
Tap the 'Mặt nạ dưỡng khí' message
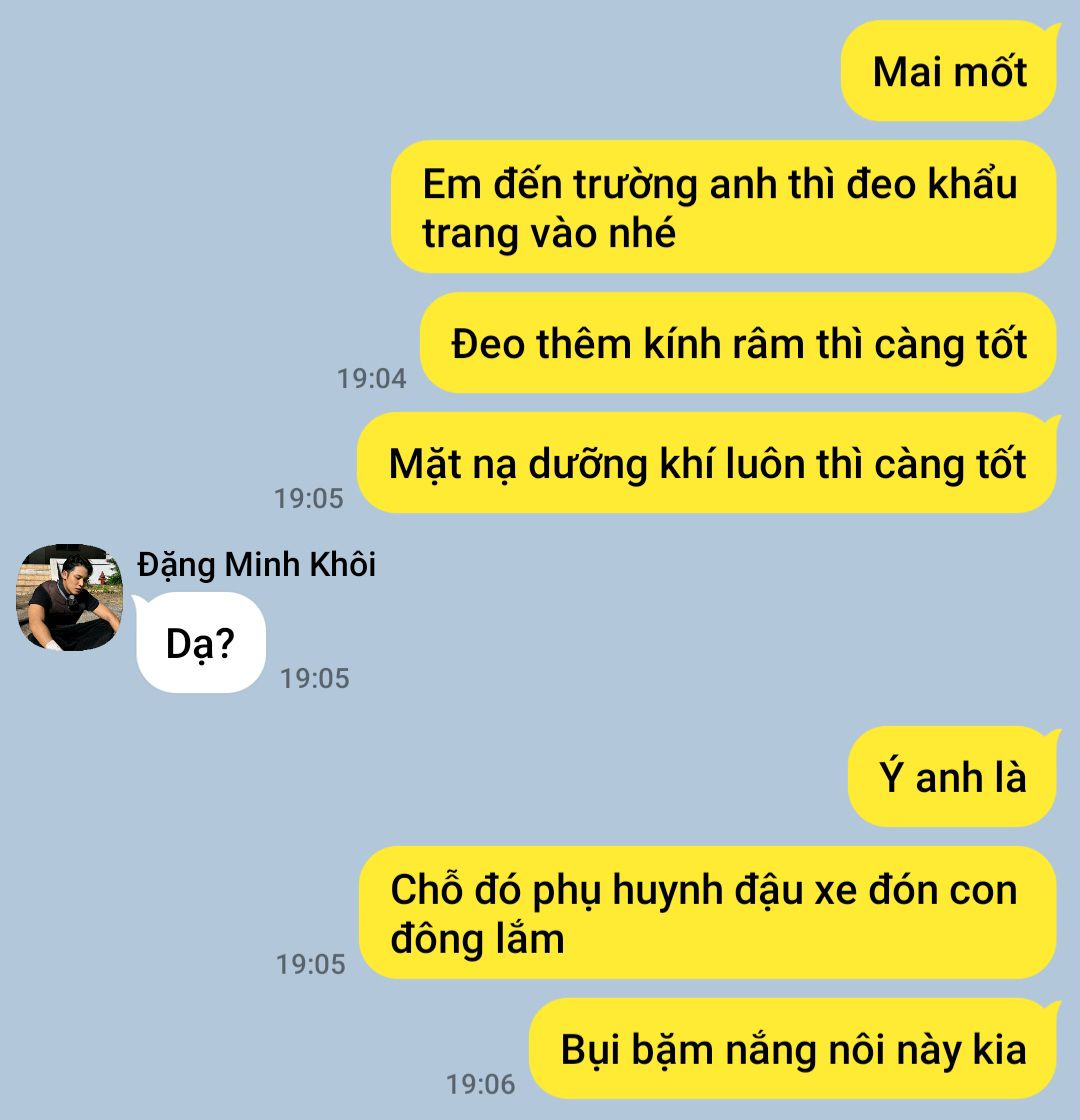coord(707,463)
